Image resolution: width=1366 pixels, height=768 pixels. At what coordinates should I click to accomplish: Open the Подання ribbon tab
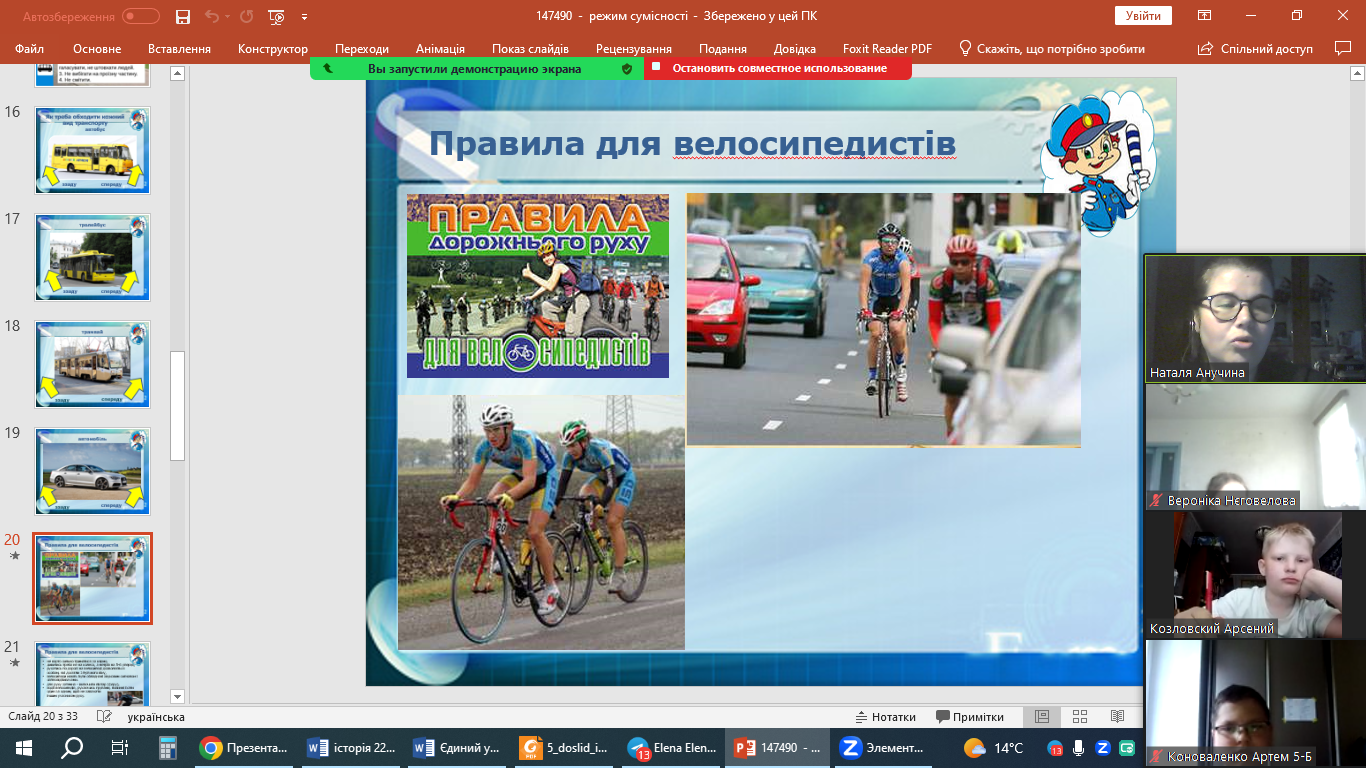tap(723, 49)
